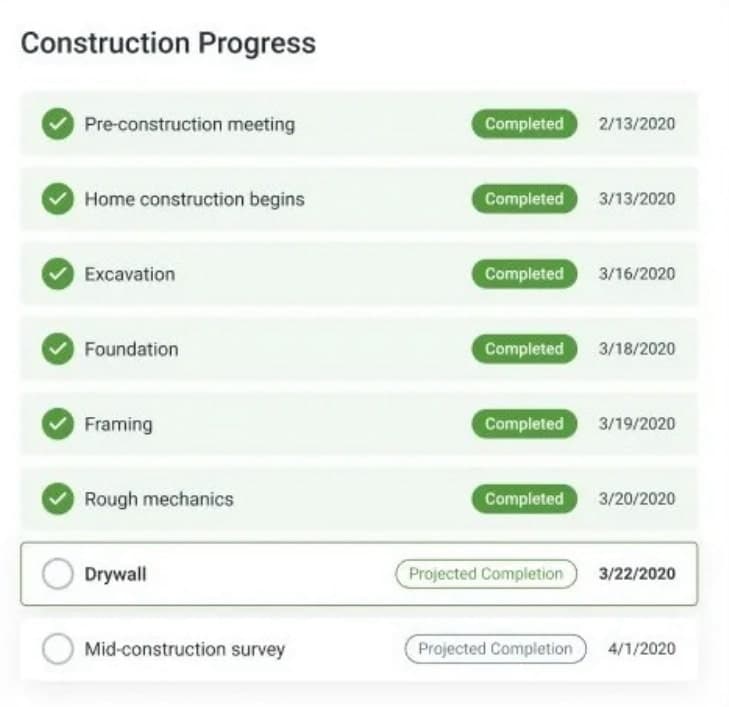The image size is (729, 707).
Task: Click the green check icon next to Excavation
Action: 58,274
